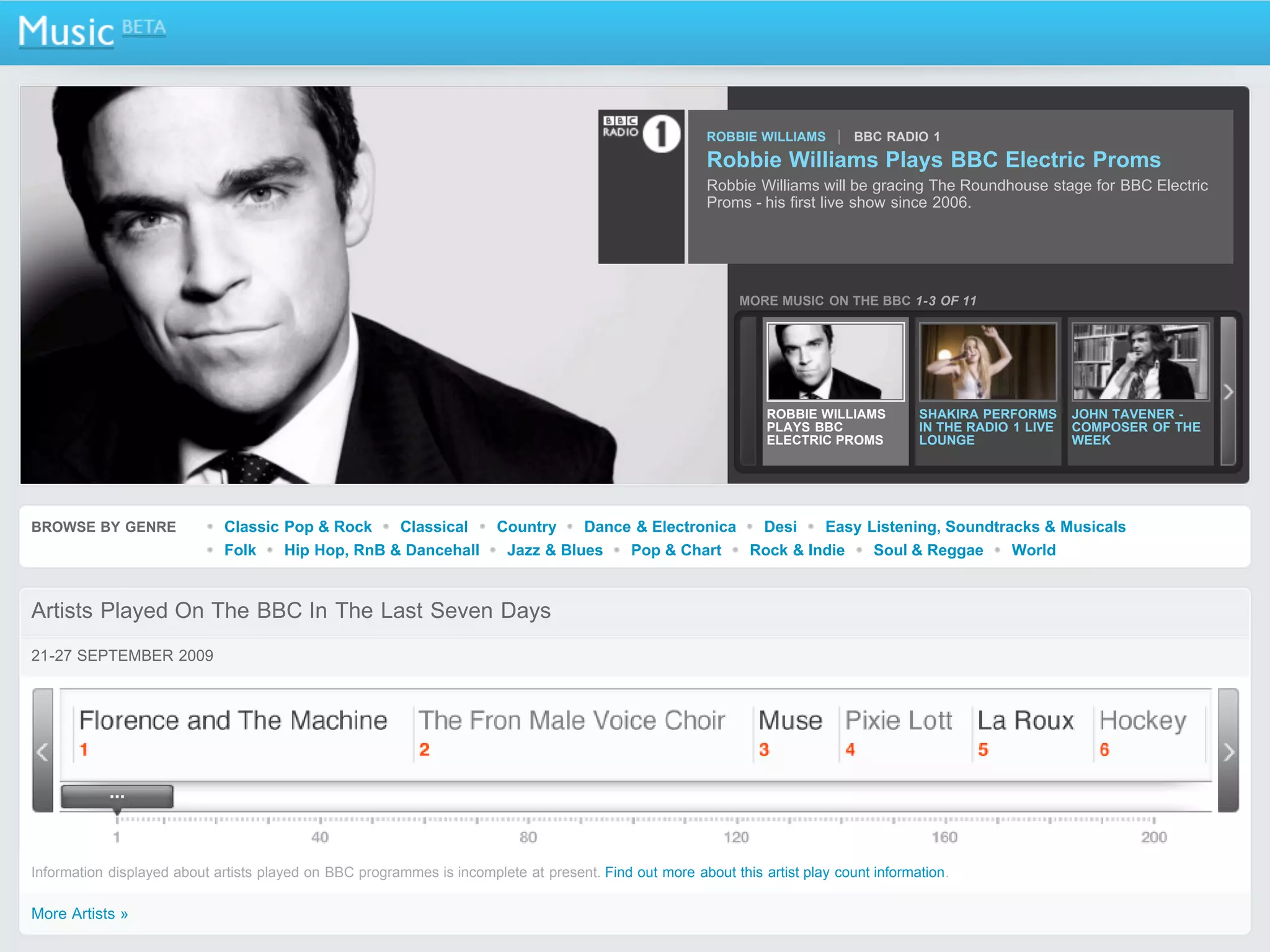Open the artist play count information link
This screenshot has width=1270, height=952.
(x=774, y=873)
